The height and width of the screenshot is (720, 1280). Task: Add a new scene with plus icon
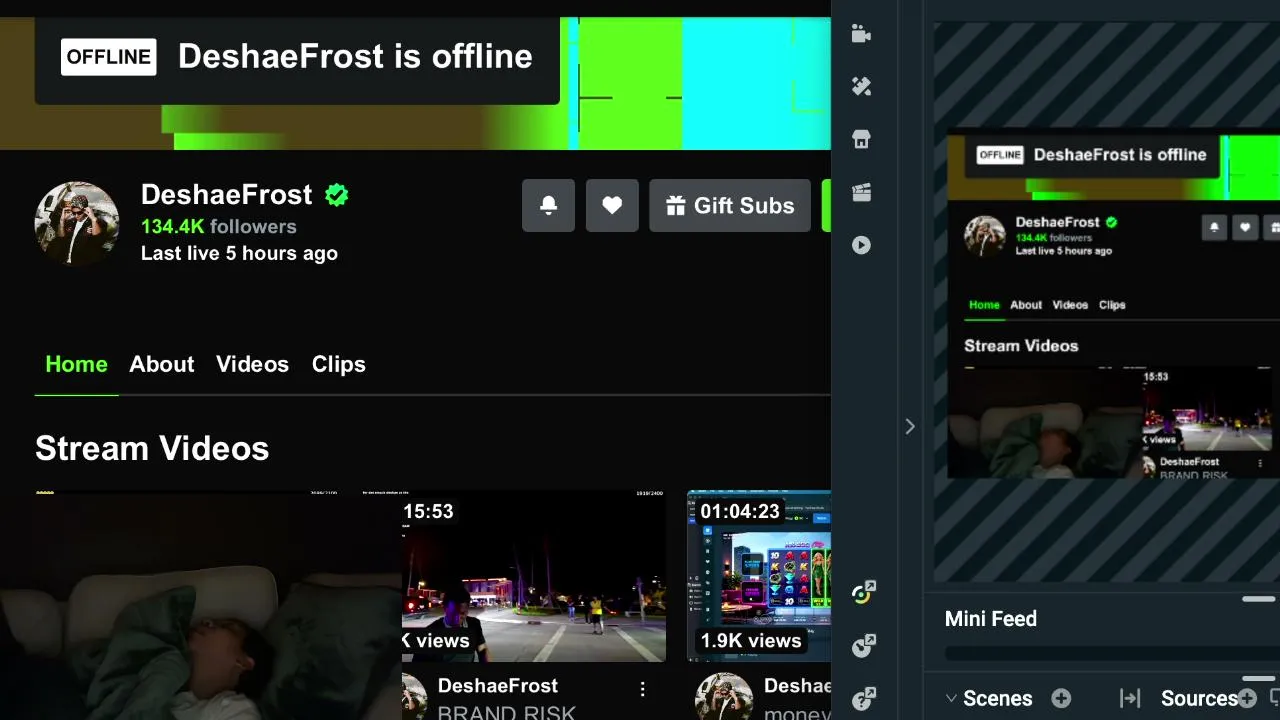click(x=1061, y=698)
